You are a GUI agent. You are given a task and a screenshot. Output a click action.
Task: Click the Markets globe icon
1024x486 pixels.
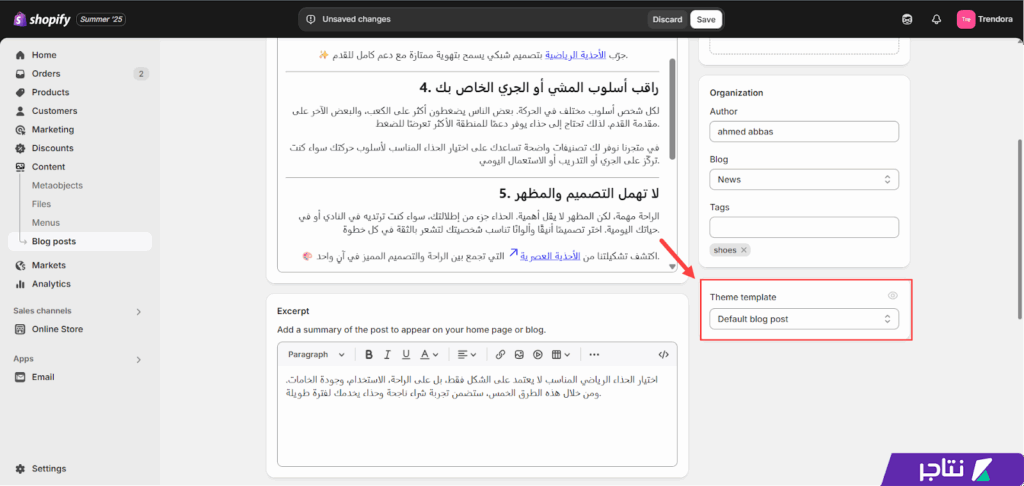pos(20,265)
